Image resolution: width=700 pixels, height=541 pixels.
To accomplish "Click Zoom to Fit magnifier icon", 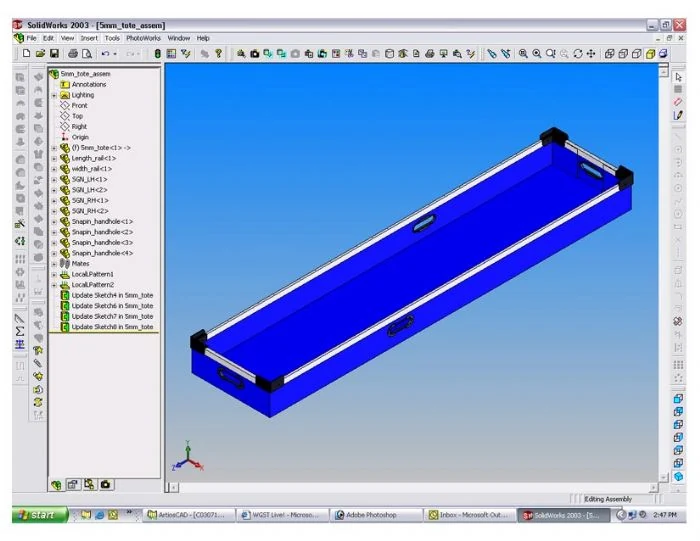I will [x=523, y=54].
